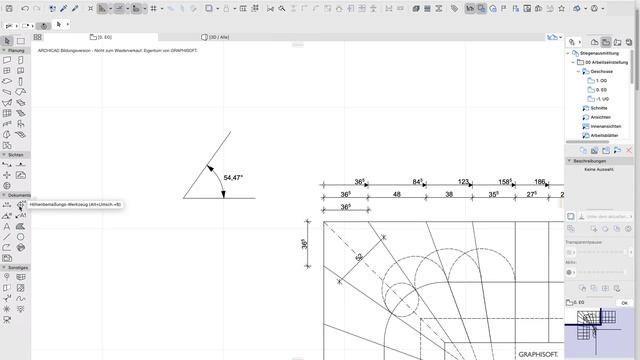Click the OK button in Navigator preview
The image size is (640, 360).
click(x=624, y=303)
